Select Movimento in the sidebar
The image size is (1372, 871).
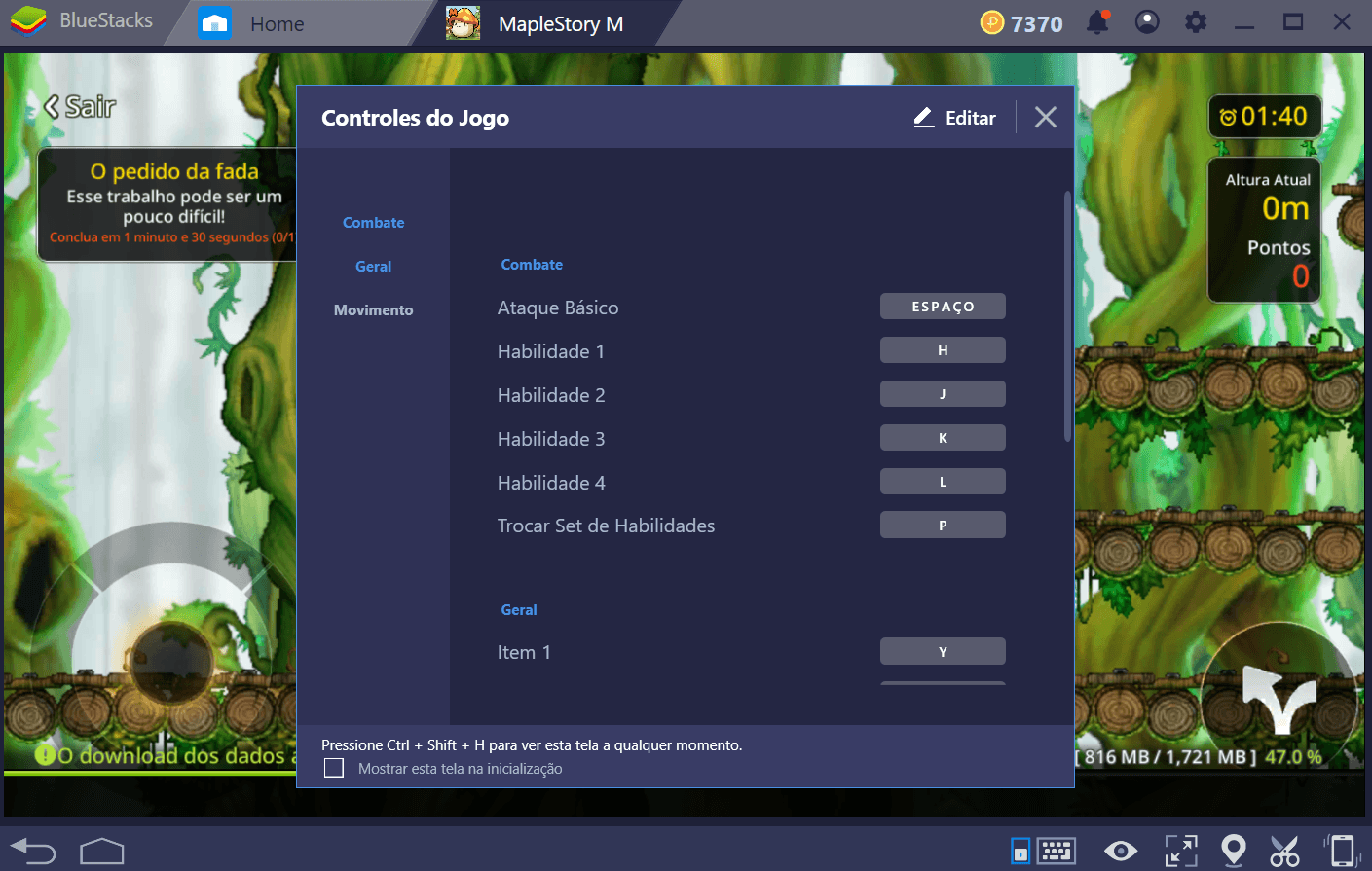coord(373,310)
